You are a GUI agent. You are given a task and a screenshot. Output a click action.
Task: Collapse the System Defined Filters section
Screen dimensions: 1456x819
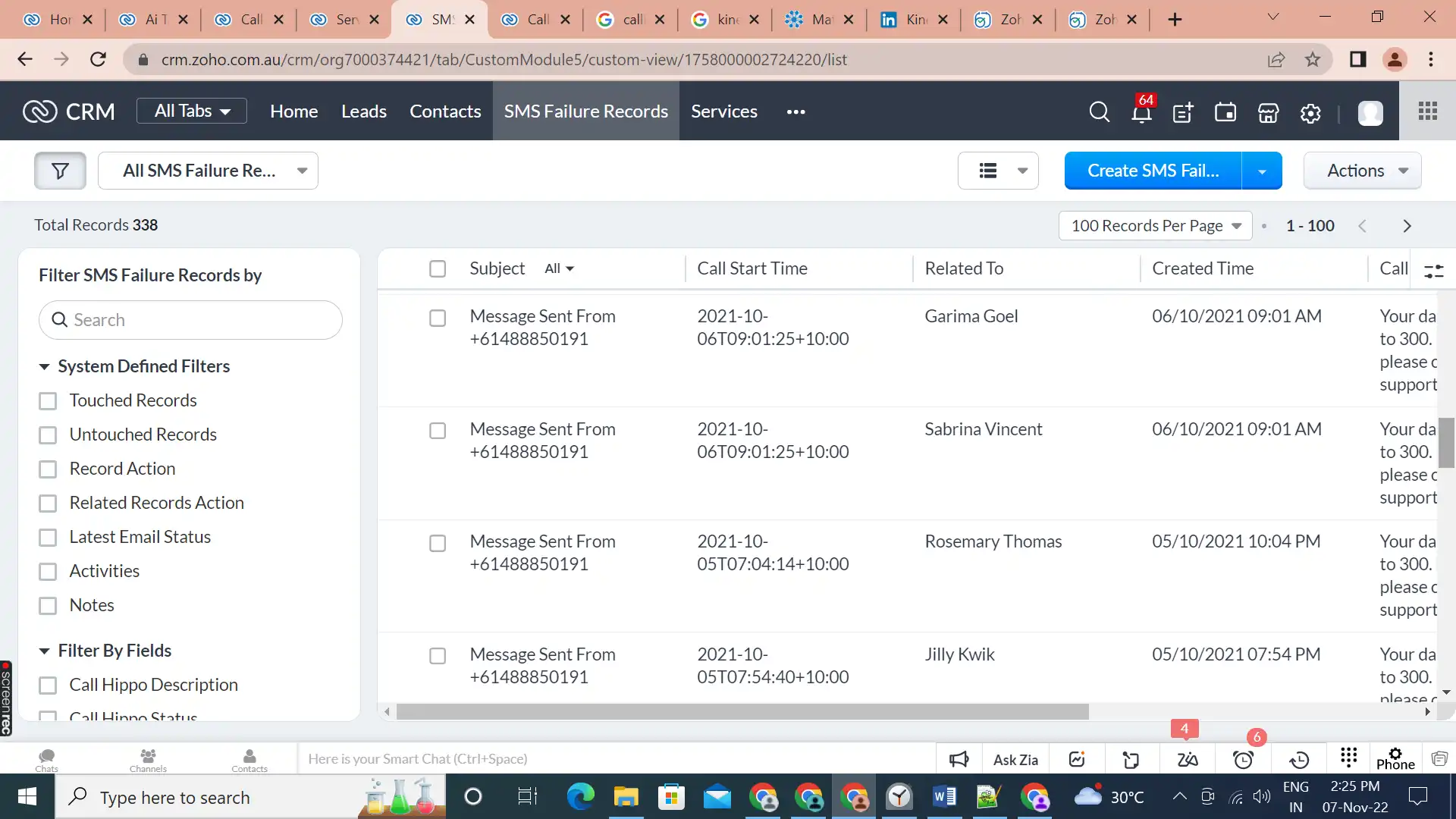click(44, 366)
